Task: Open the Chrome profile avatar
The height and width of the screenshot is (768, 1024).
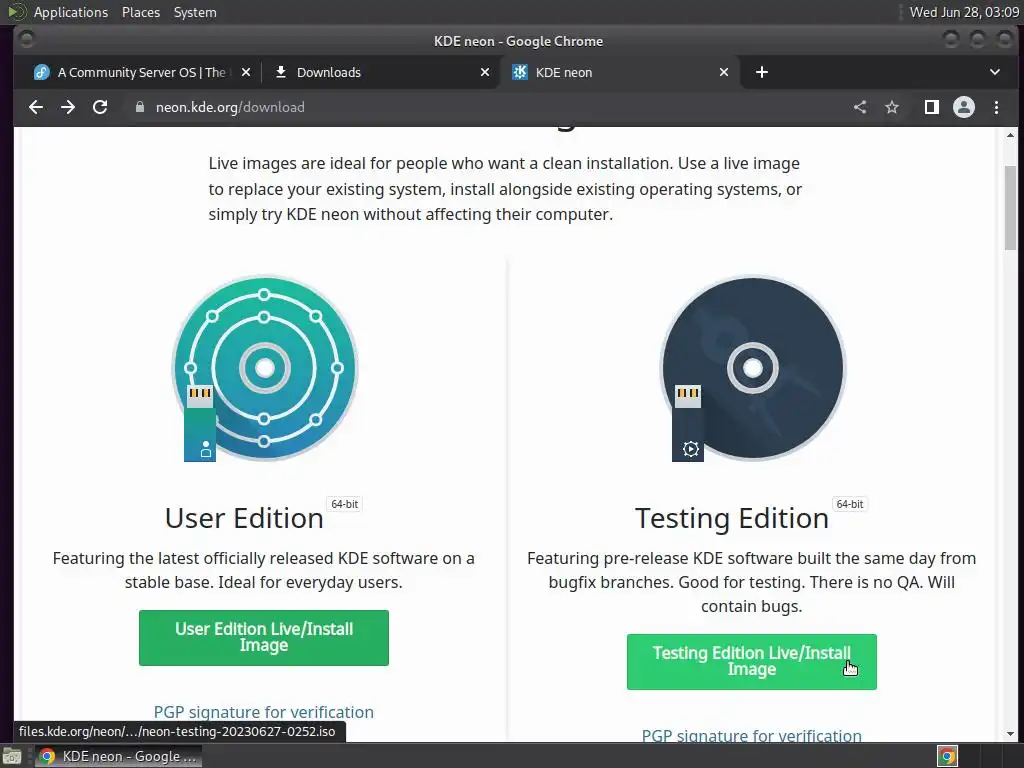Action: 964,107
